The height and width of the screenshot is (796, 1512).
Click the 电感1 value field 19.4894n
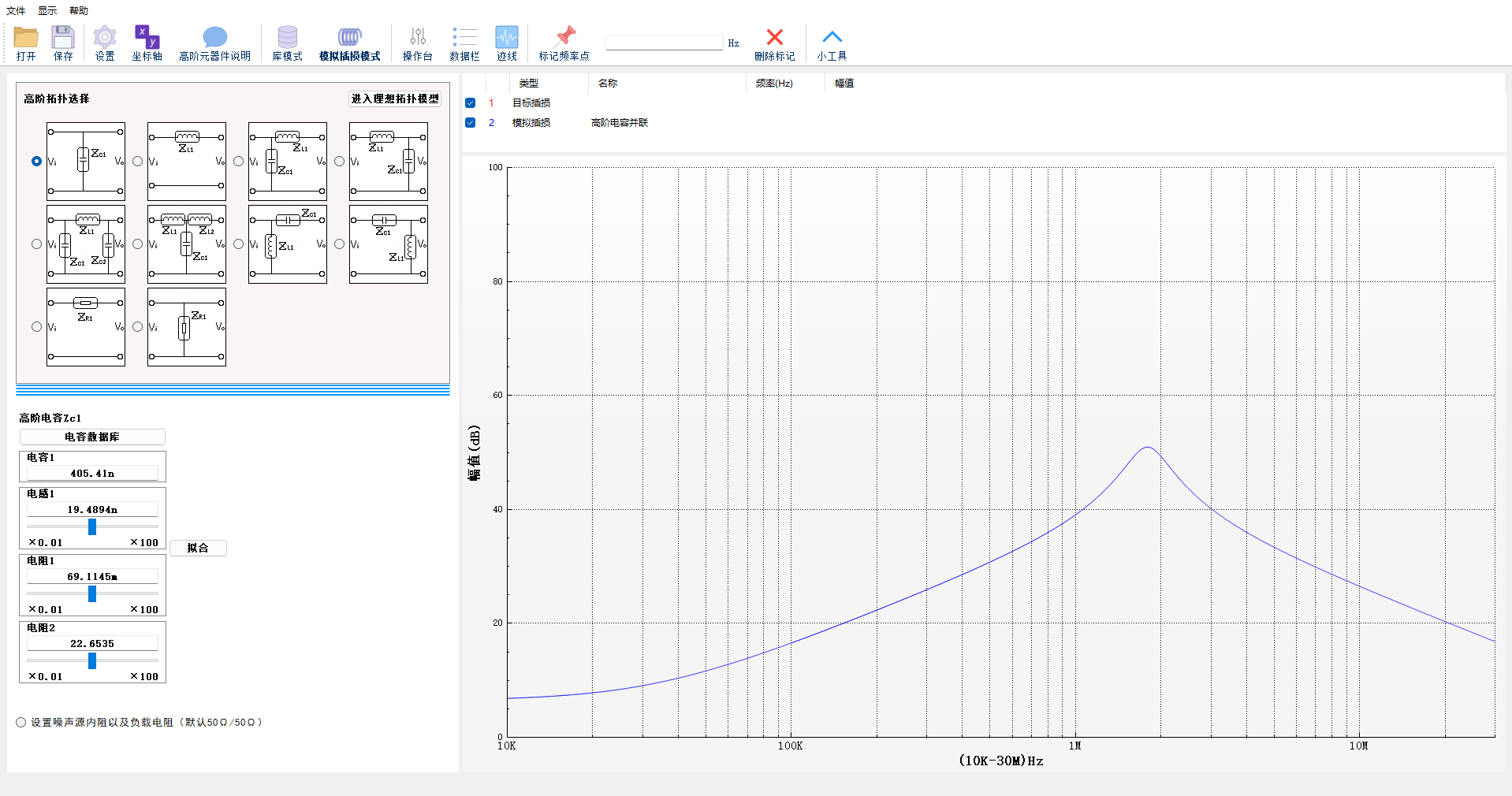pos(92,509)
